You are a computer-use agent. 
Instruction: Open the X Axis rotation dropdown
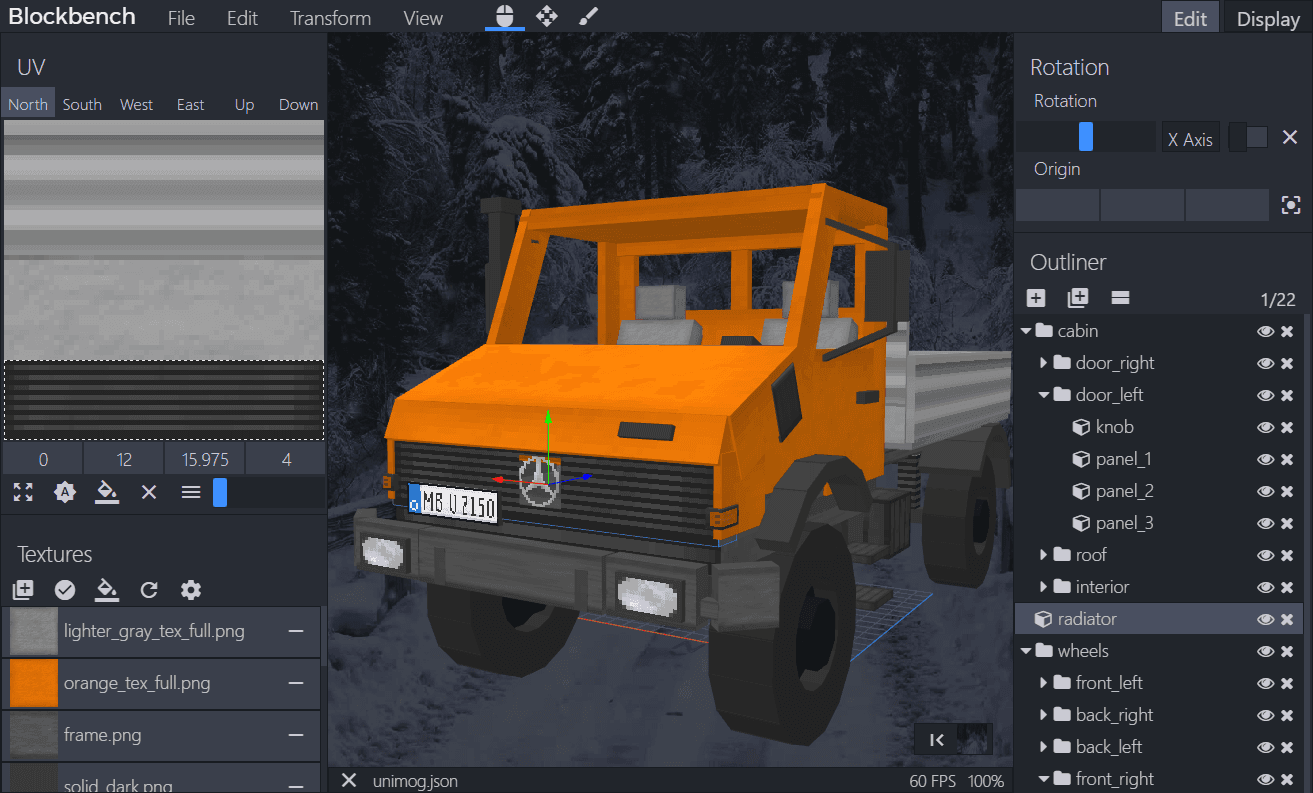coord(1190,139)
